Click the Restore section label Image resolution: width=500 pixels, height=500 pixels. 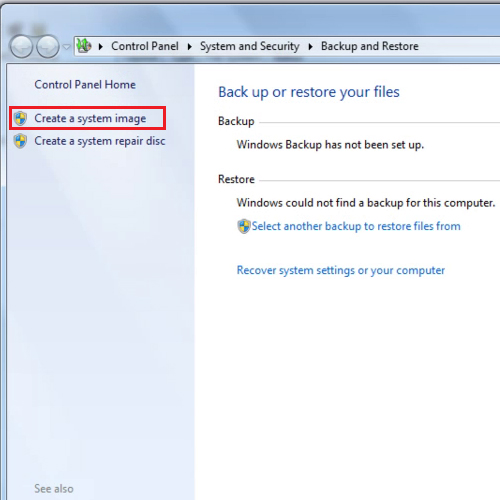click(x=236, y=179)
